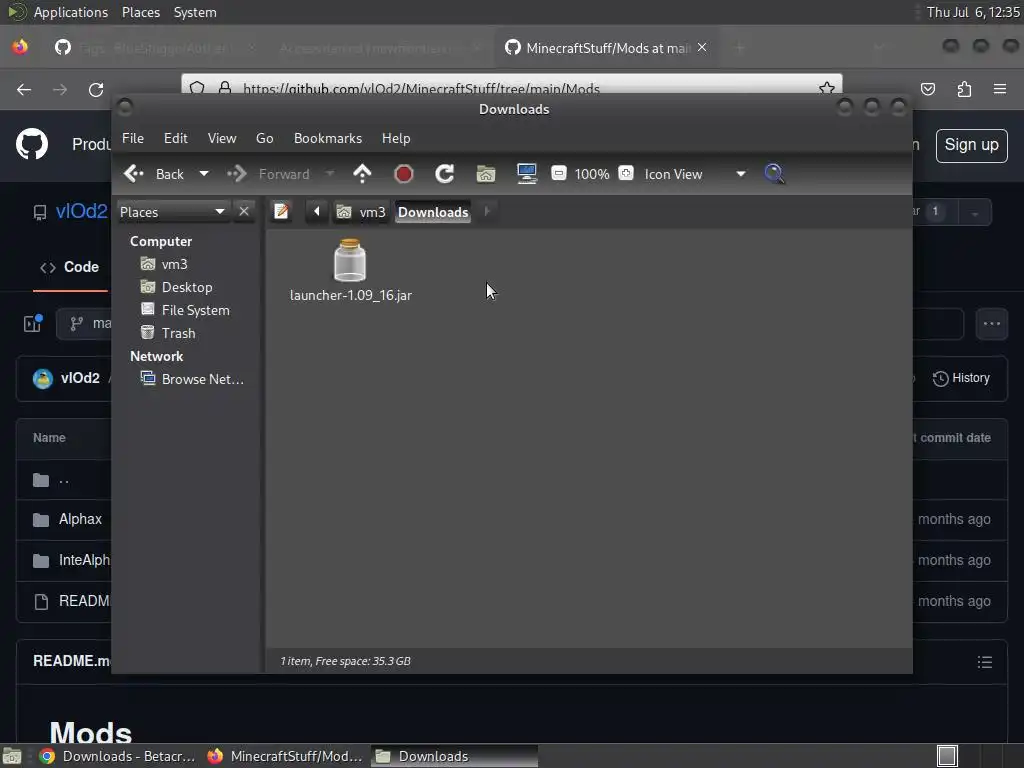Open the Places menu in top panel
This screenshot has width=1024, height=768.
pyautogui.click(x=141, y=12)
